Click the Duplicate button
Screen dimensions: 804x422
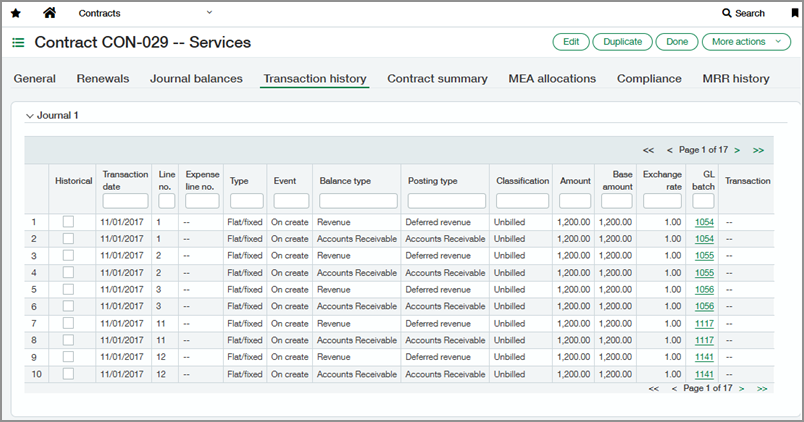point(623,42)
